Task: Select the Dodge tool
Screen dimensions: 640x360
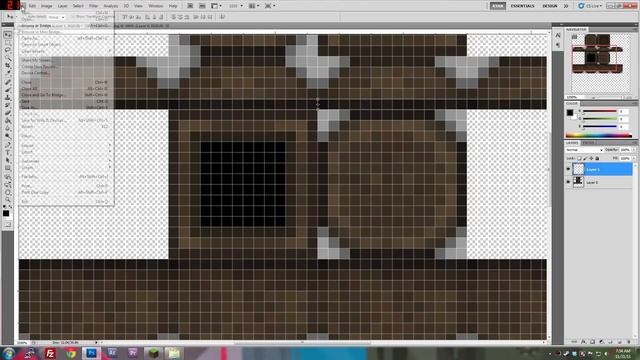Action: [7, 137]
